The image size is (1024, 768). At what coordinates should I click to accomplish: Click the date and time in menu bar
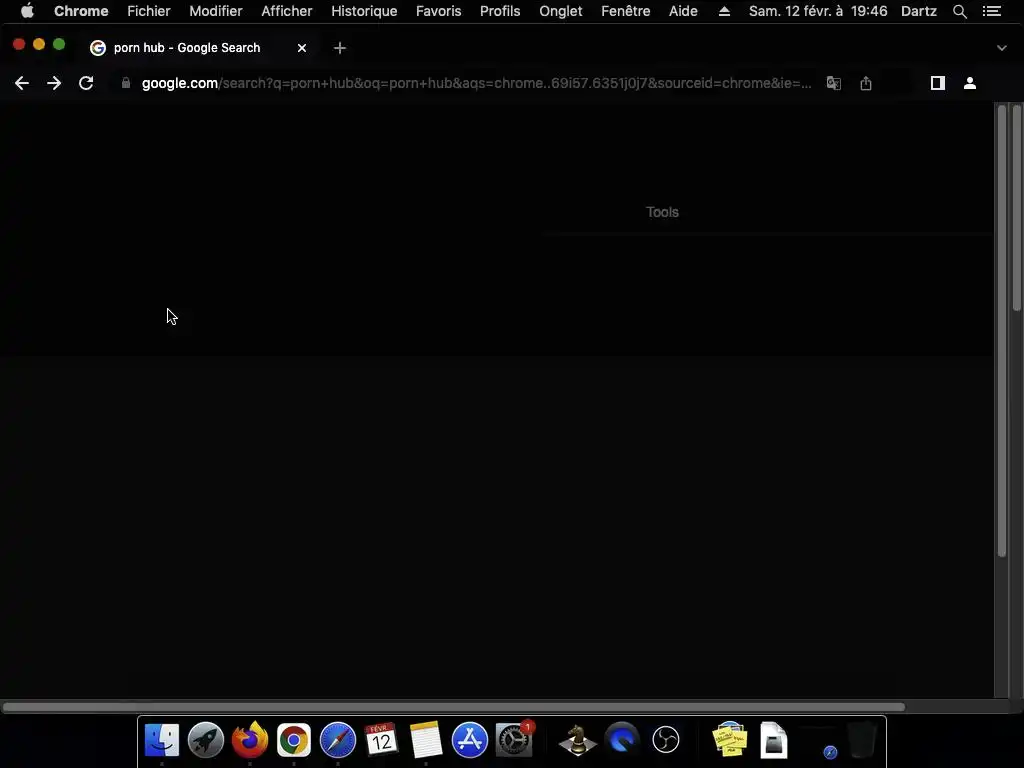click(818, 11)
